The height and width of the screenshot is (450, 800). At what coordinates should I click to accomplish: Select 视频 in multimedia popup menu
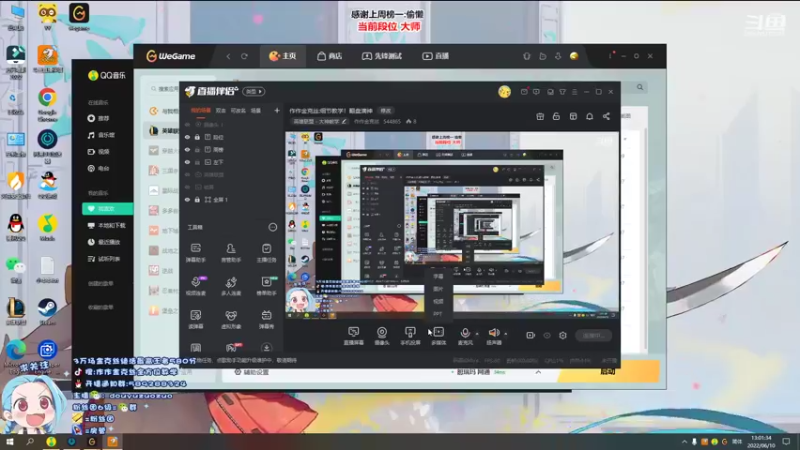438,301
